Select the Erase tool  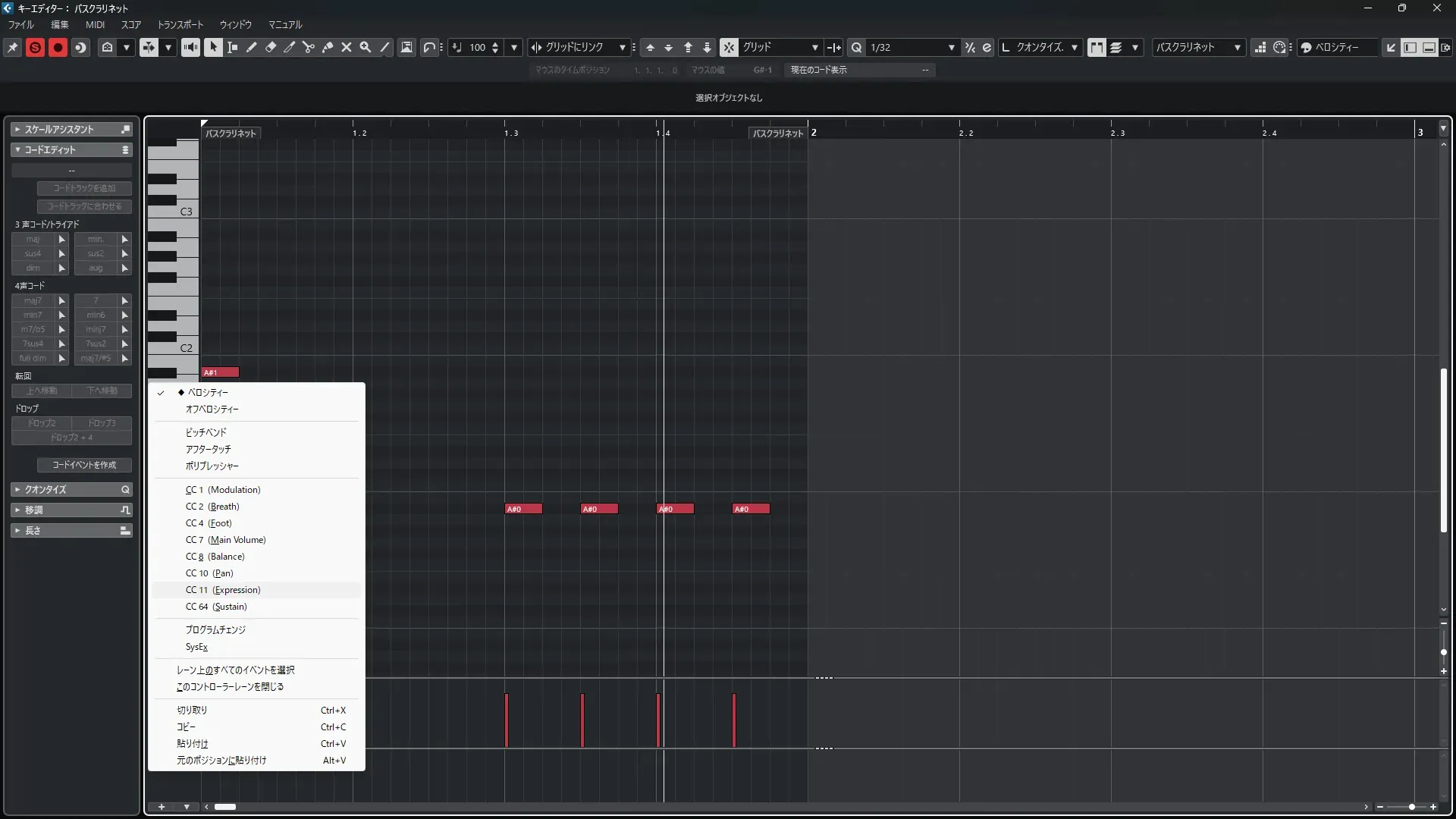(x=271, y=47)
